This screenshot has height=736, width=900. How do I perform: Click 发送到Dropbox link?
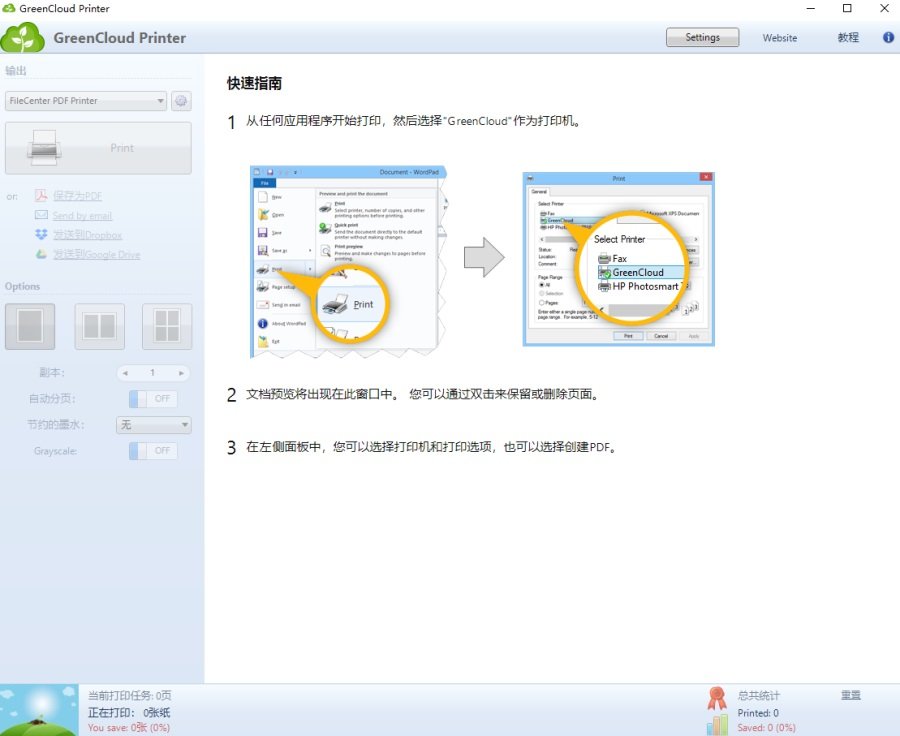pos(87,235)
